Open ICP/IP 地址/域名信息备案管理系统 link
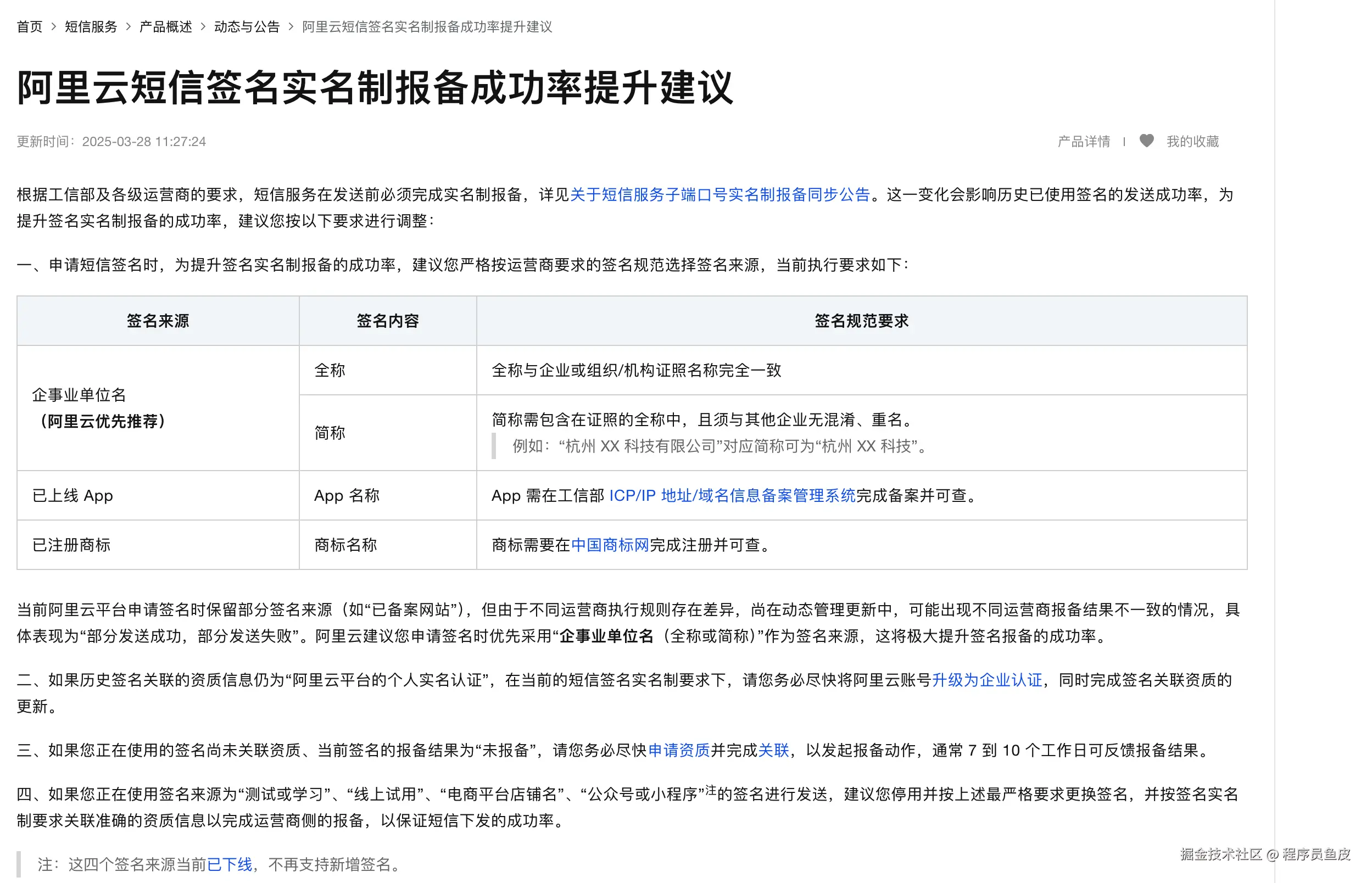 [x=732, y=495]
